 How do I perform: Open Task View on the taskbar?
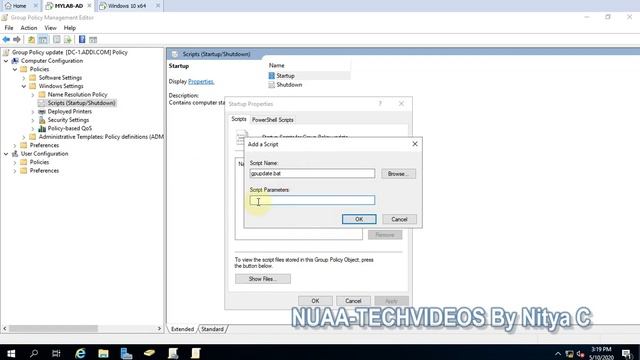tap(56, 353)
